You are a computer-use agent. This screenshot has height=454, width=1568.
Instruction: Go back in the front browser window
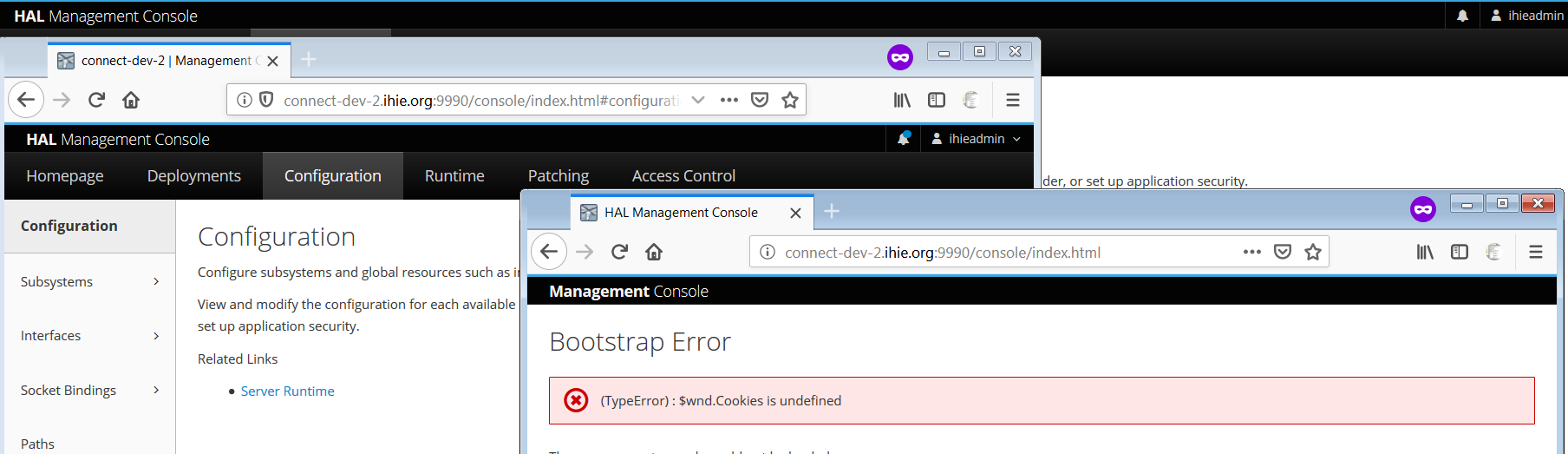[549, 252]
